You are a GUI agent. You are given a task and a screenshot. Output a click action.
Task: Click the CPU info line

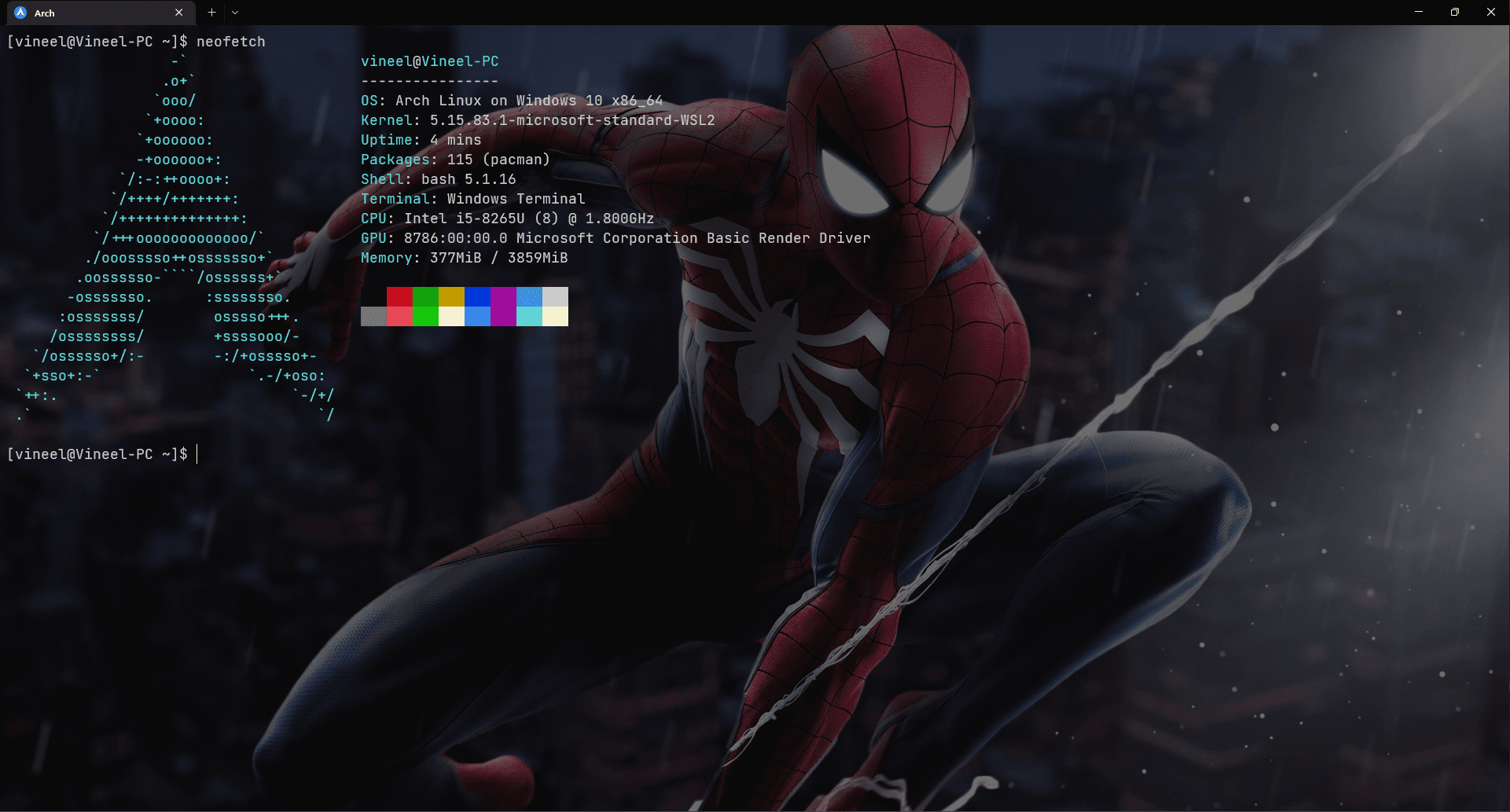[507, 219]
